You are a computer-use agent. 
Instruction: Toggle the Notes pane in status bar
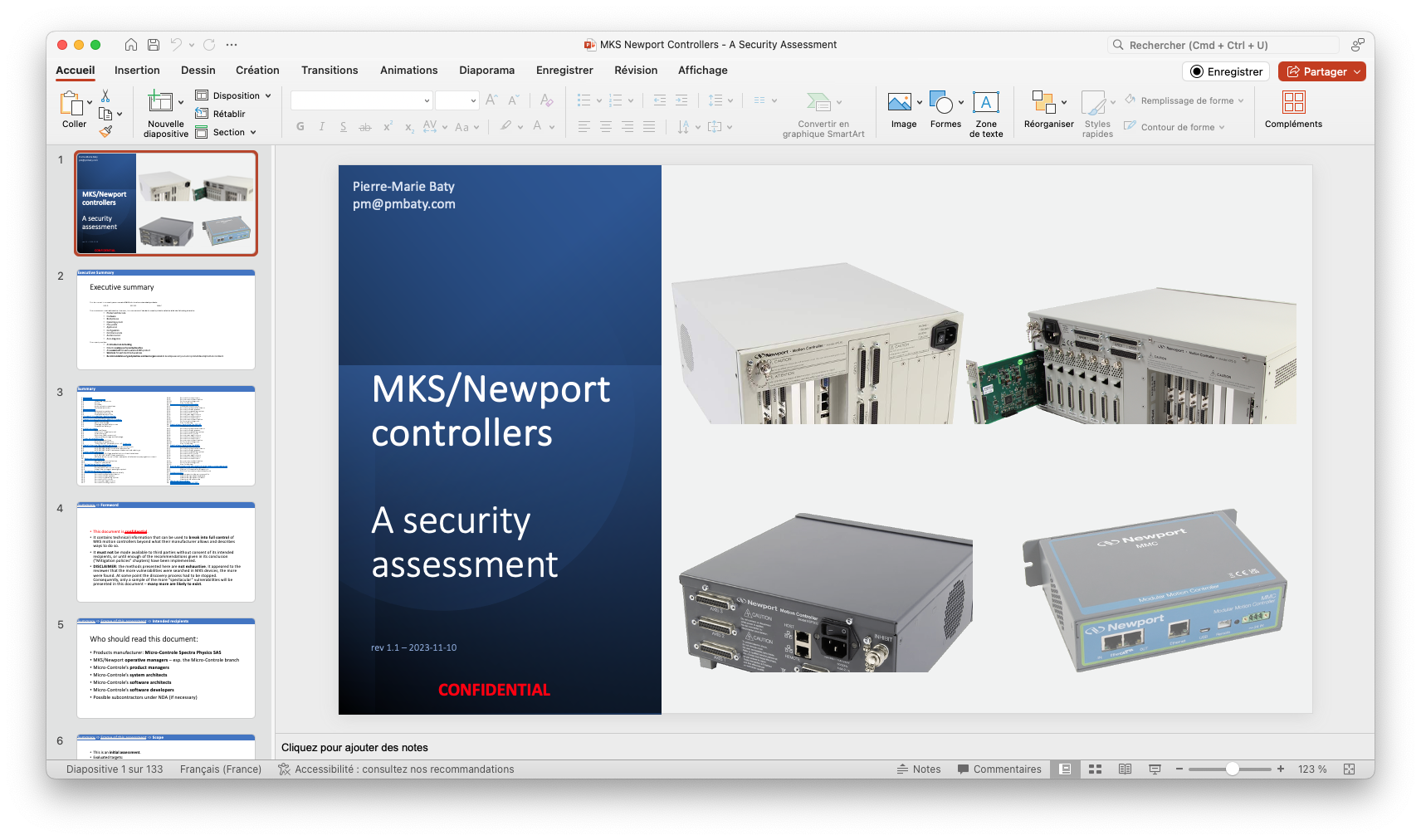(x=919, y=769)
